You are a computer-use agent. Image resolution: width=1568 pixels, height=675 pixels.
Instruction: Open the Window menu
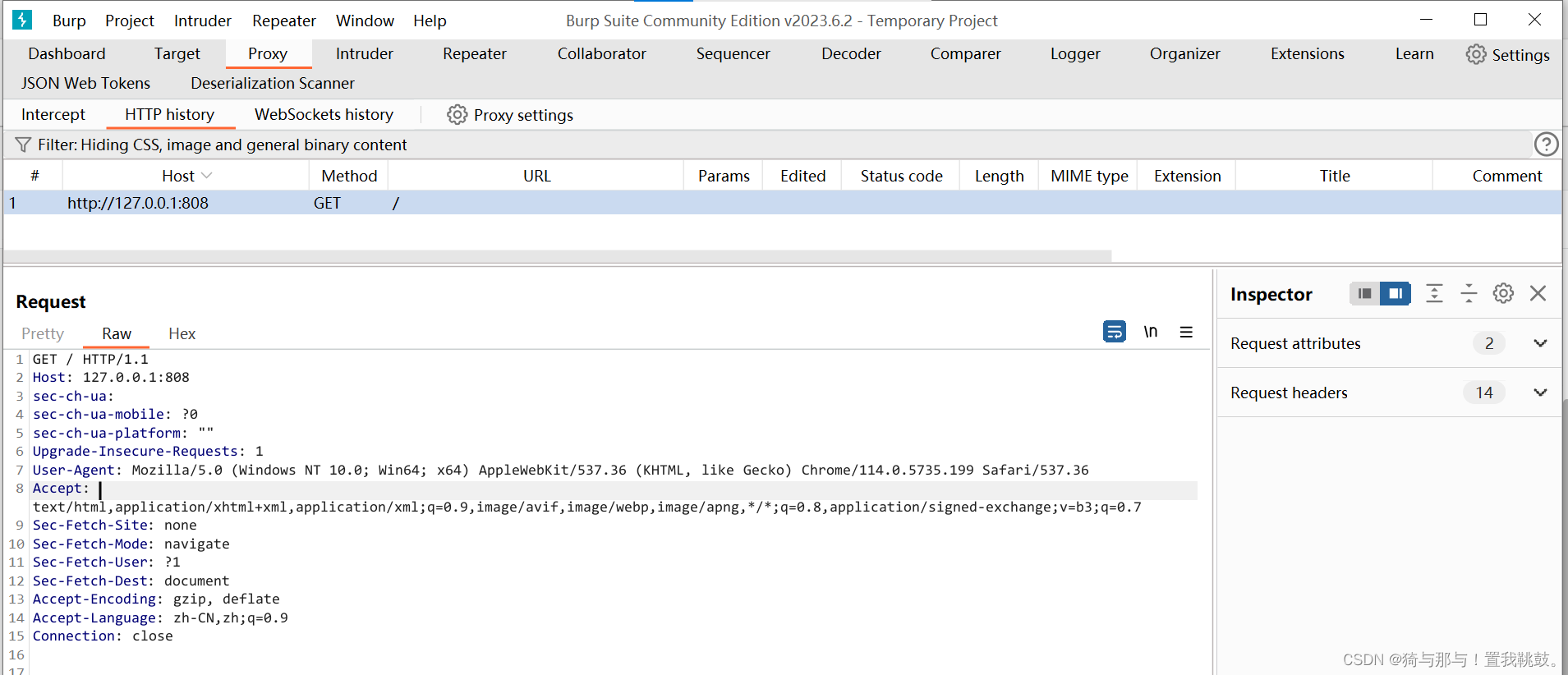[x=365, y=21]
